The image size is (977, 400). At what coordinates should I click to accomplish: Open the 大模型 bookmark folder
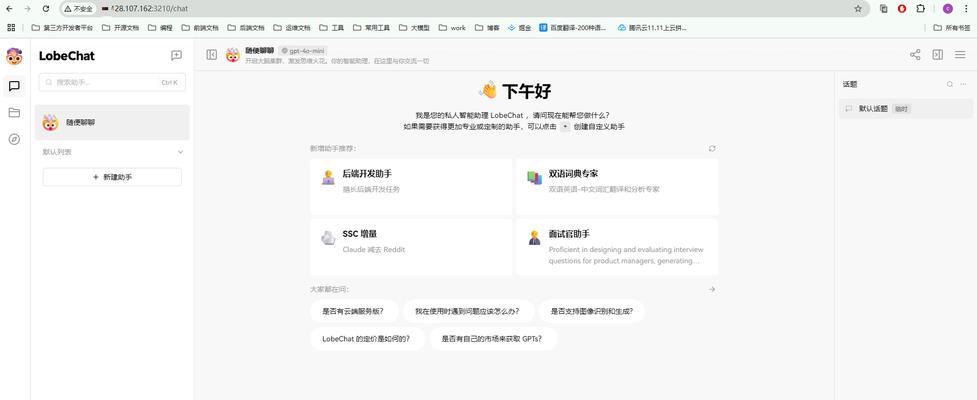click(x=414, y=27)
